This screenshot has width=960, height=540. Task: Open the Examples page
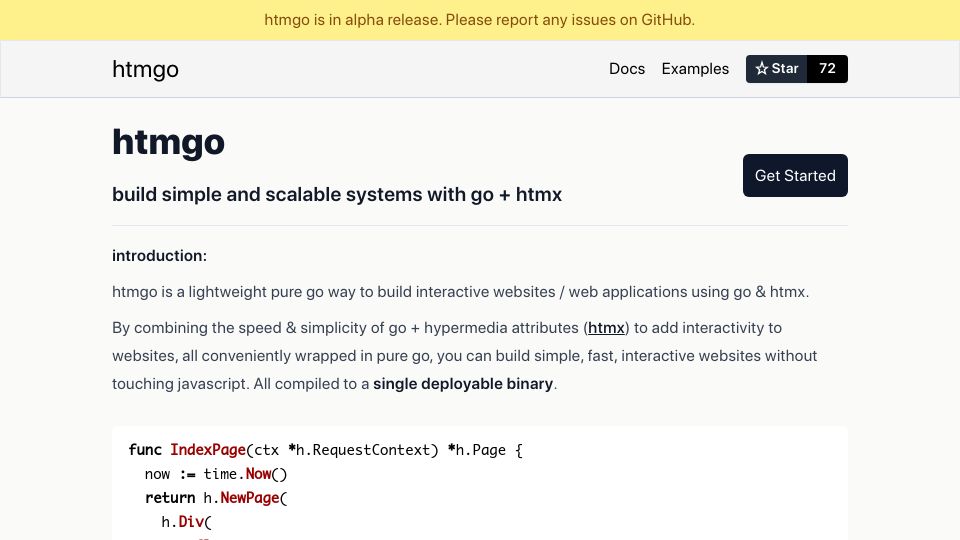click(x=695, y=69)
